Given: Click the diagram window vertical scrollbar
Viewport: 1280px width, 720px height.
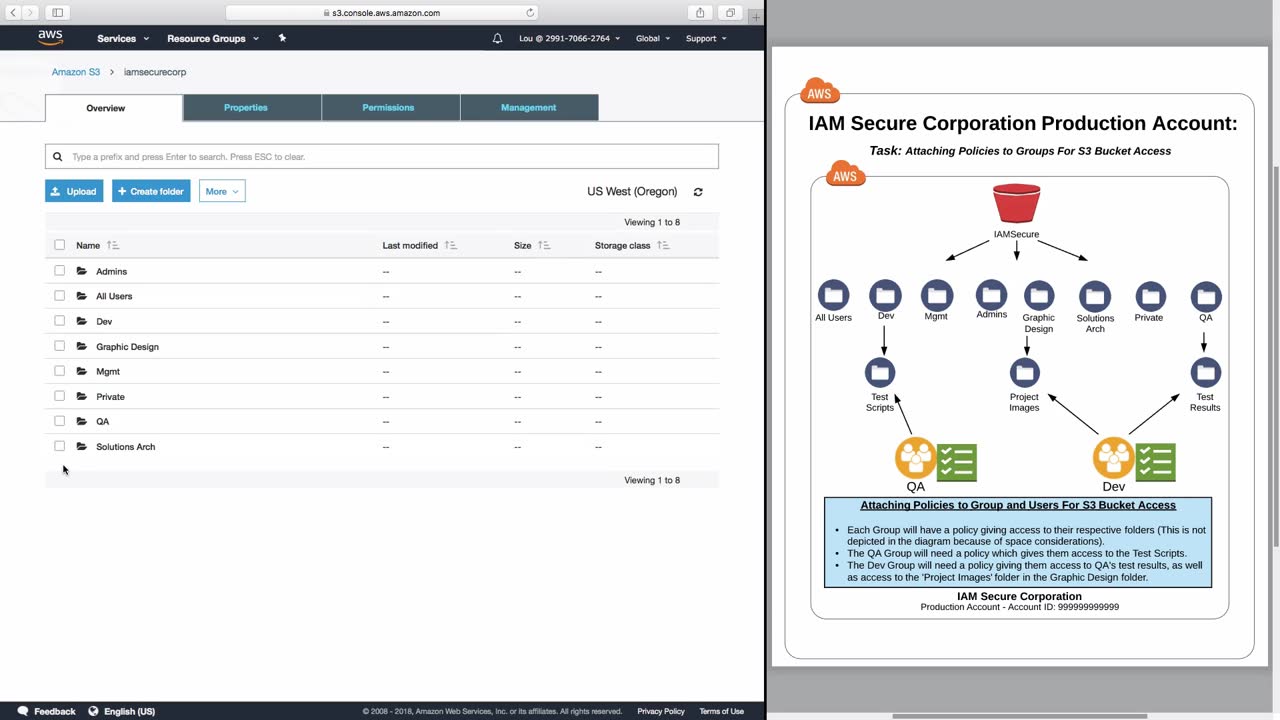Looking at the screenshot, I should 1275,355.
